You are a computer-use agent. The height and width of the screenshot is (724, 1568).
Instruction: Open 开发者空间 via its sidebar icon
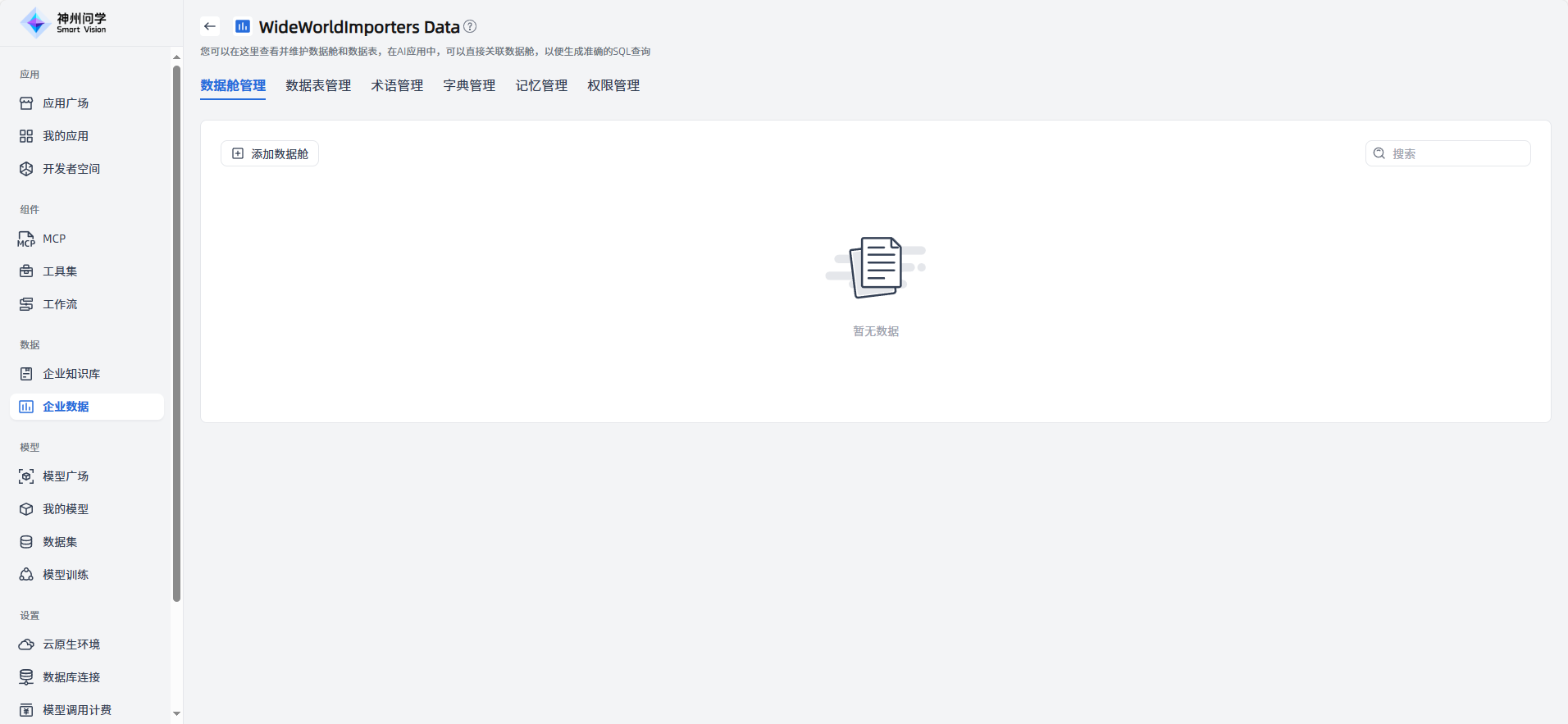[26, 169]
